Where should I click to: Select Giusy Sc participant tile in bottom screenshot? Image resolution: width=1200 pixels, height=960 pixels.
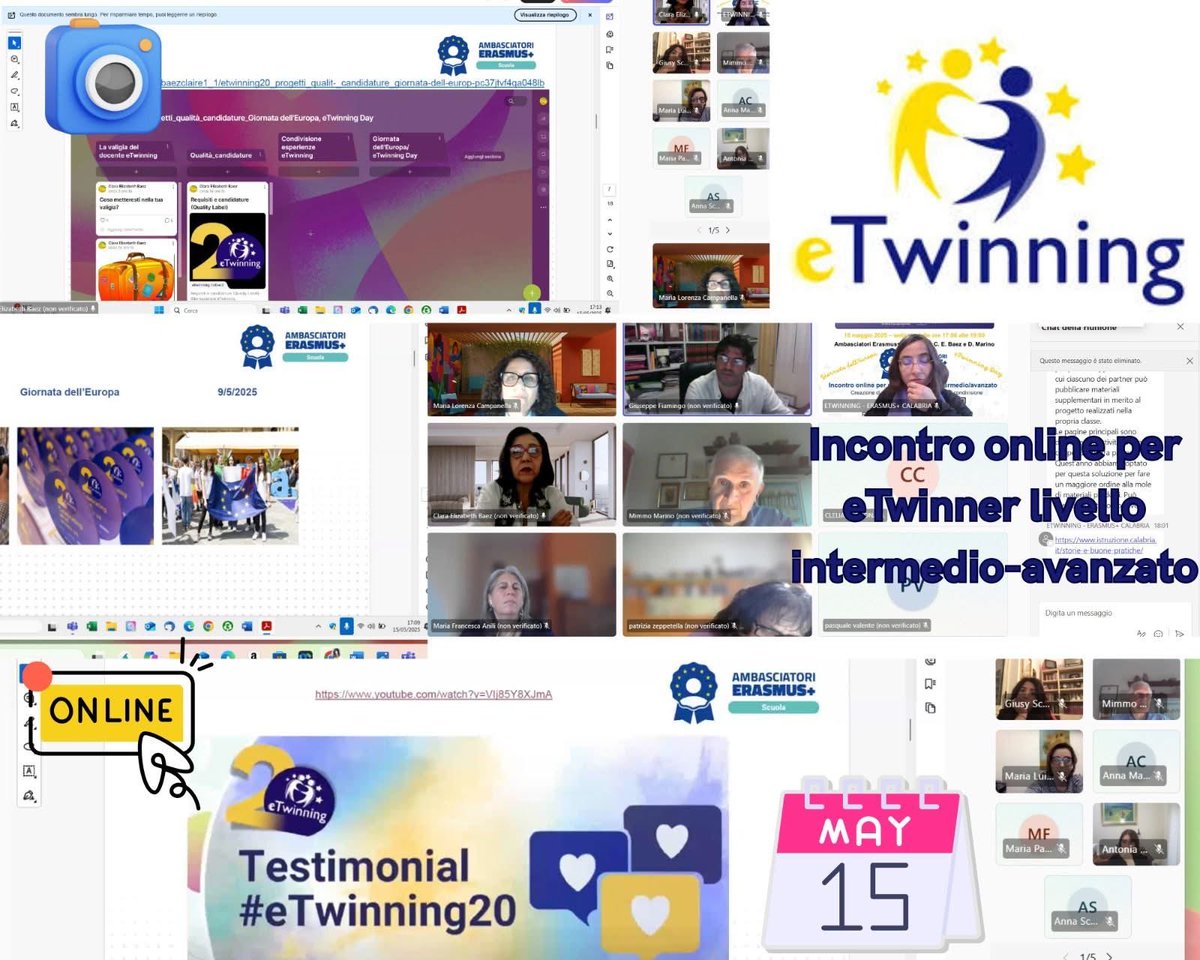click(x=1039, y=690)
